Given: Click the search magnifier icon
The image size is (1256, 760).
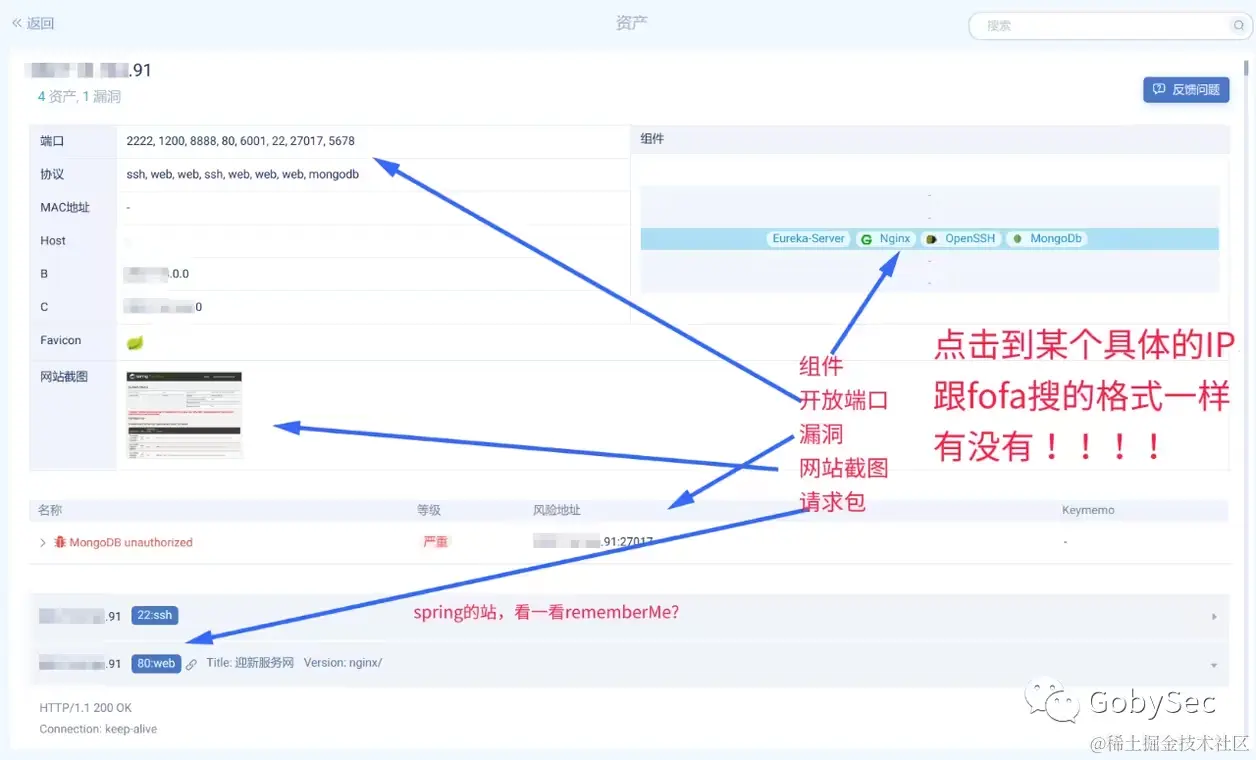Looking at the screenshot, I should [1238, 26].
